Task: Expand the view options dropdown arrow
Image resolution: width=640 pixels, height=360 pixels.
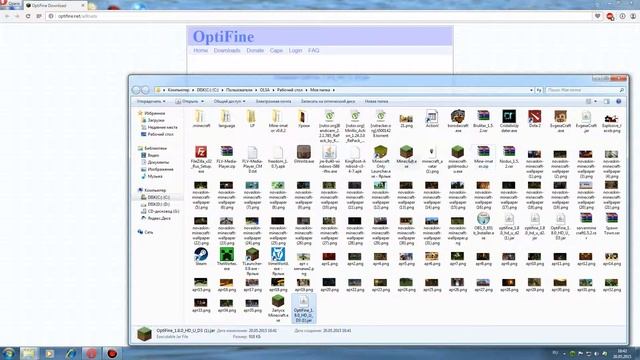Action: tap(596, 101)
